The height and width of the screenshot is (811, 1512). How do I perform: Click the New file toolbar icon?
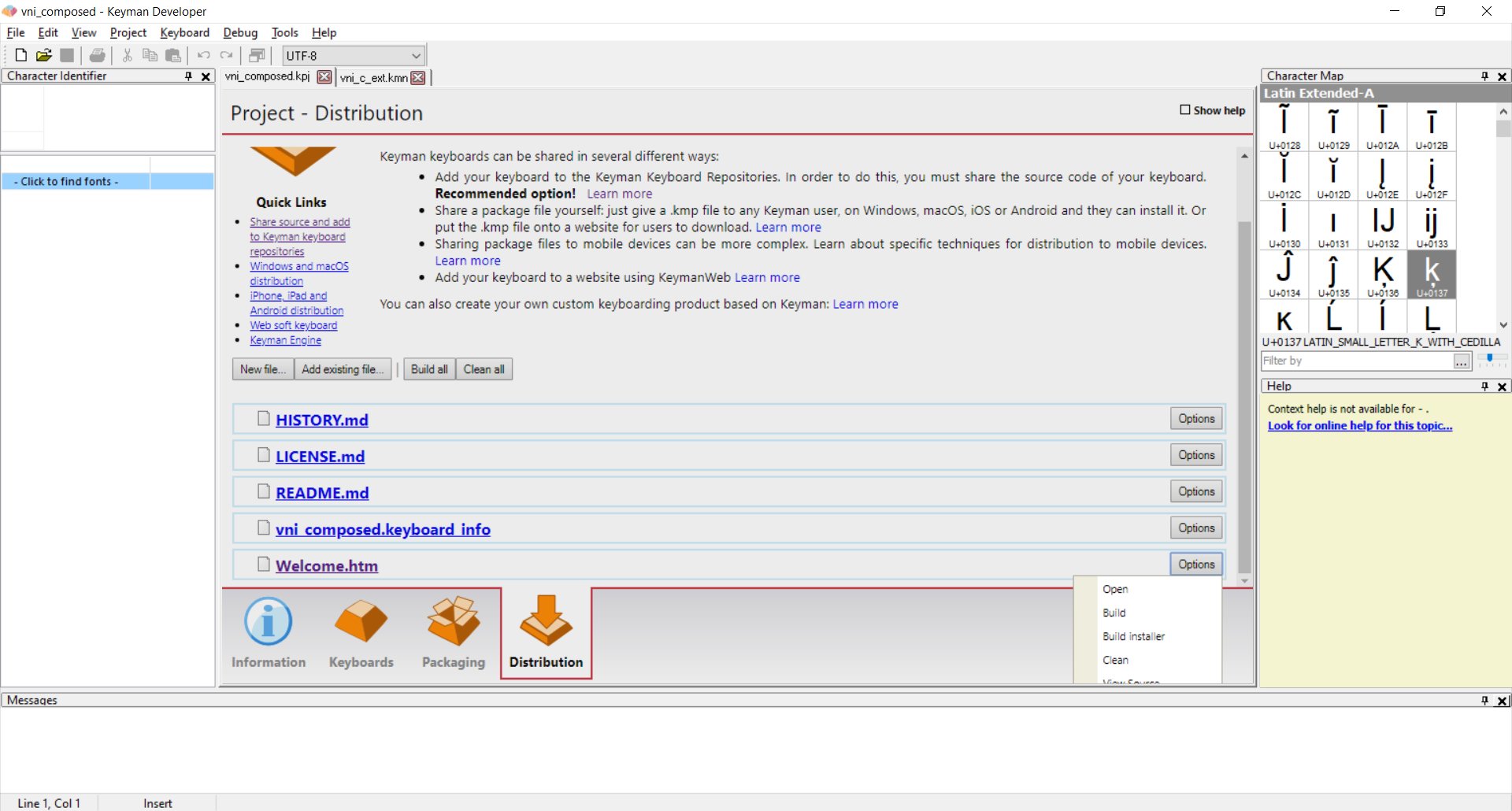coord(21,55)
